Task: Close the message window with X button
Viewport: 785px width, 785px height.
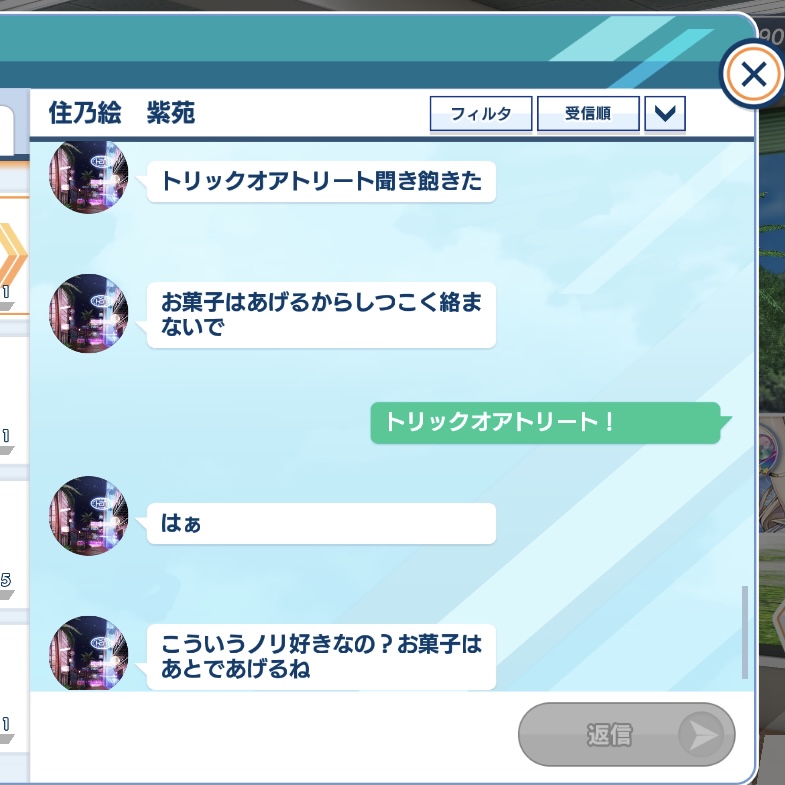Action: (x=753, y=75)
